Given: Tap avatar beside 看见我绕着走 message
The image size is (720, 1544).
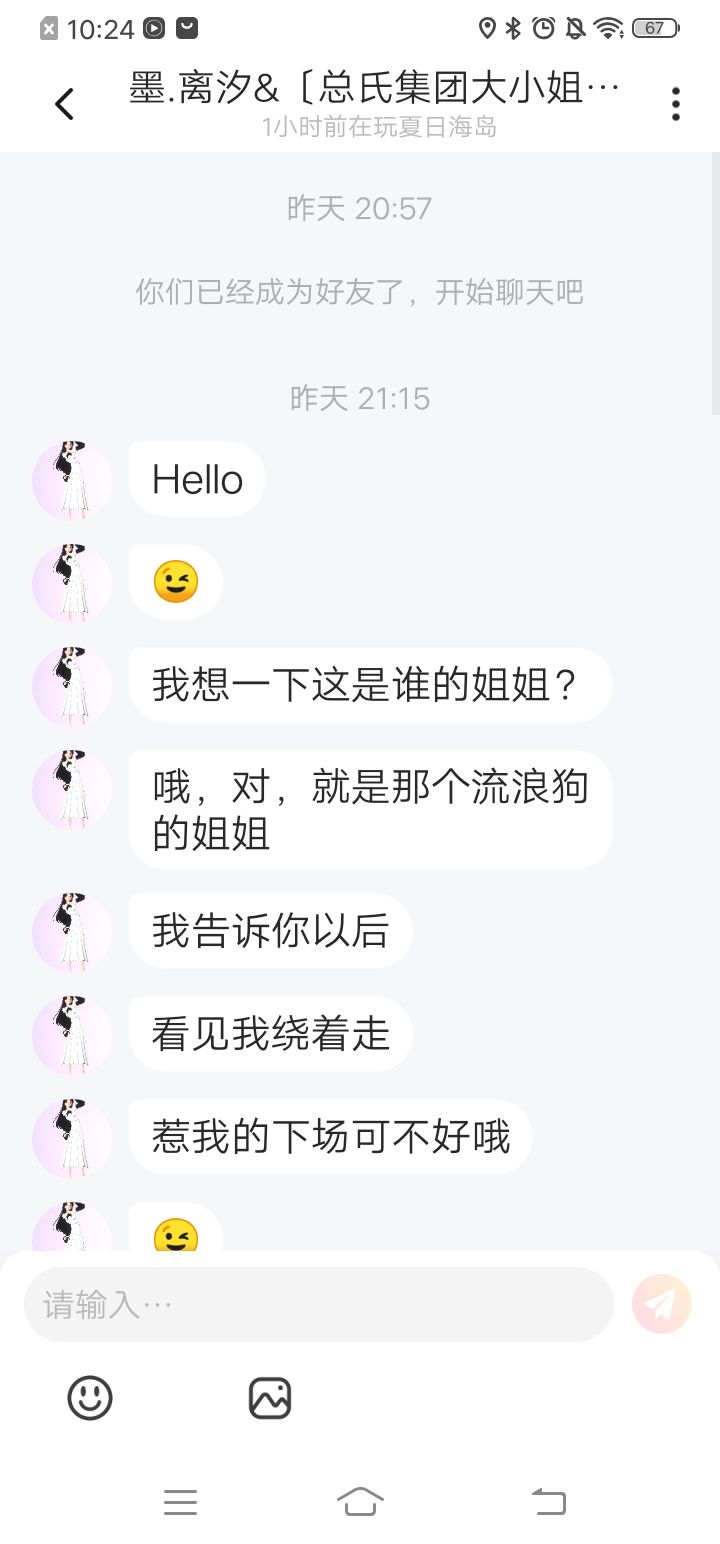Looking at the screenshot, I should pos(72,1035).
